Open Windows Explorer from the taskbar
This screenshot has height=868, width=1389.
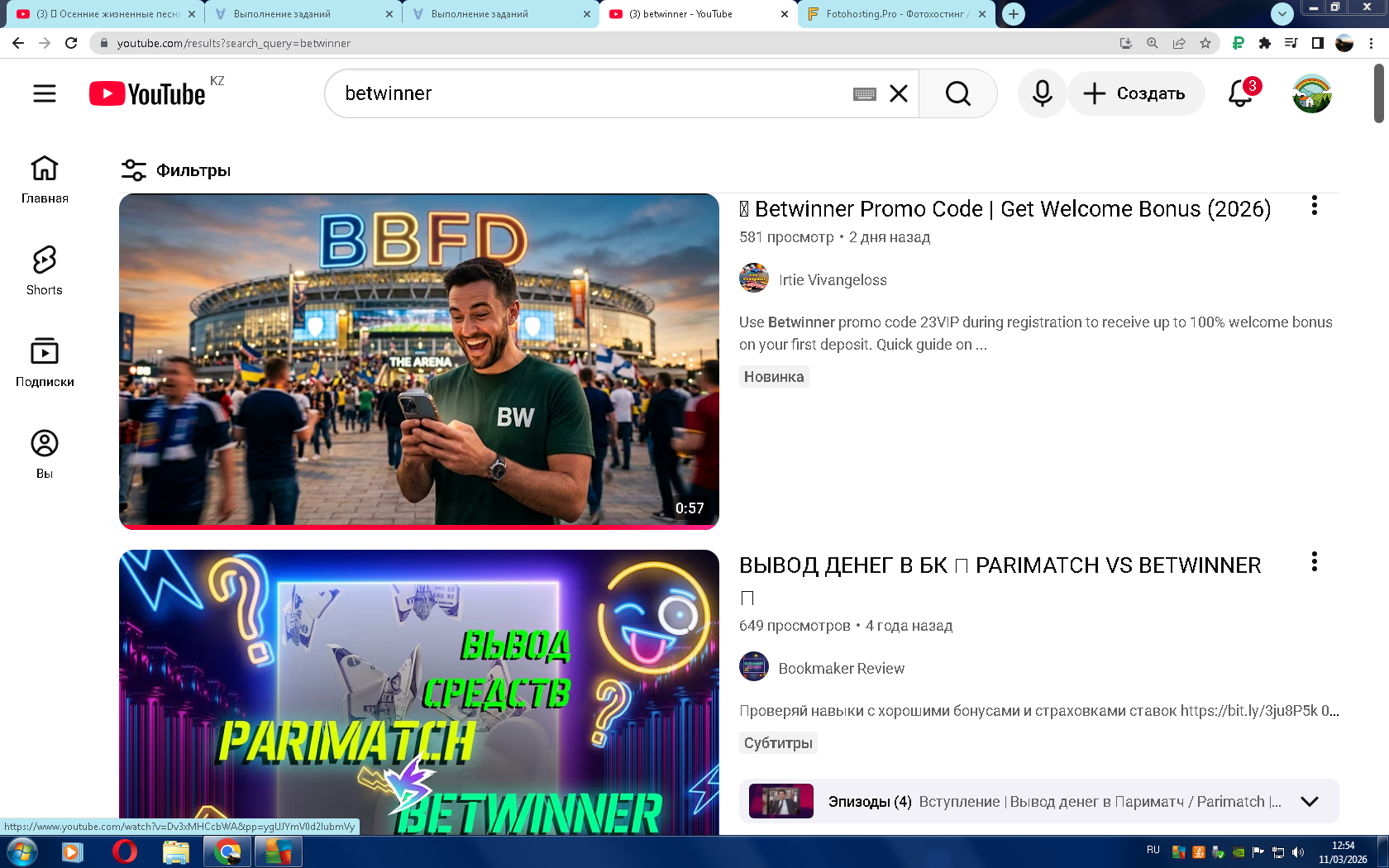point(175,851)
